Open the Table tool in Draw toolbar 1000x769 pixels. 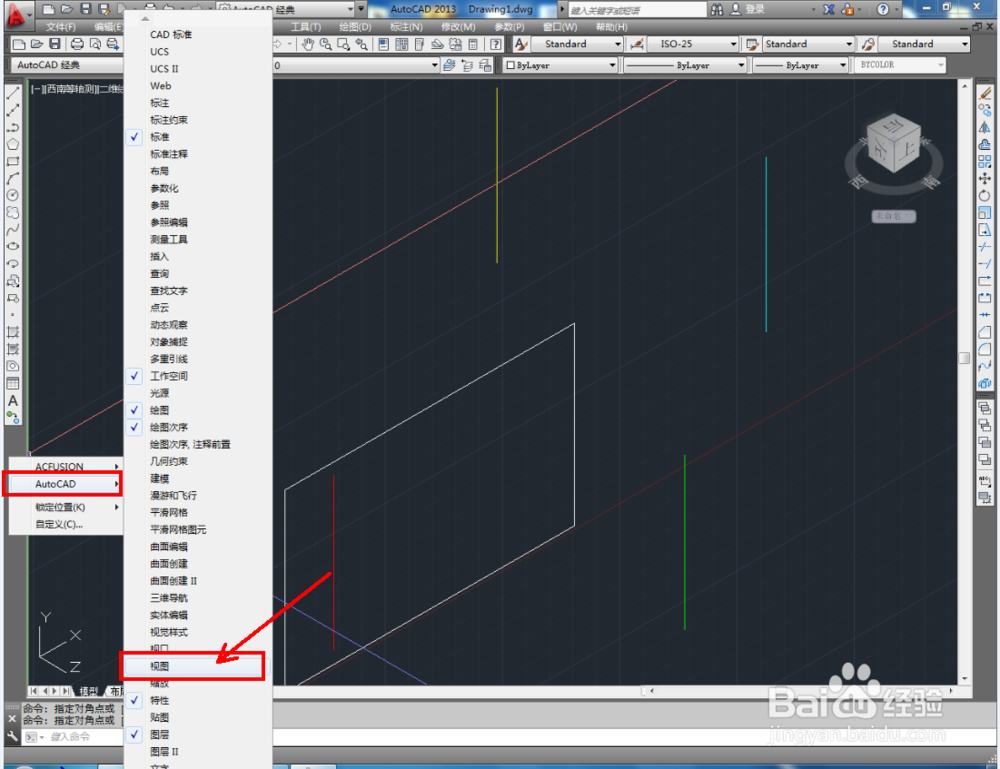click(x=13, y=383)
